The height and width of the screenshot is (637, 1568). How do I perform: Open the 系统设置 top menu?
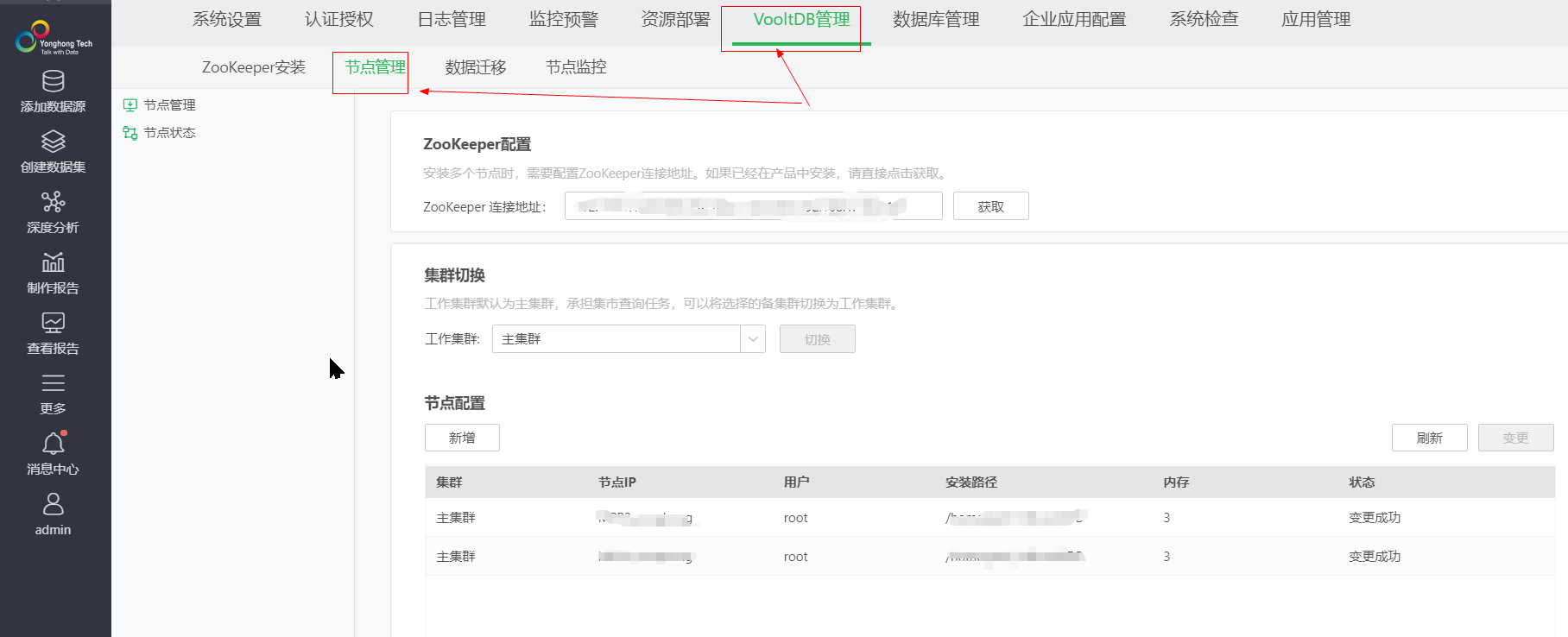click(x=227, y=20)
